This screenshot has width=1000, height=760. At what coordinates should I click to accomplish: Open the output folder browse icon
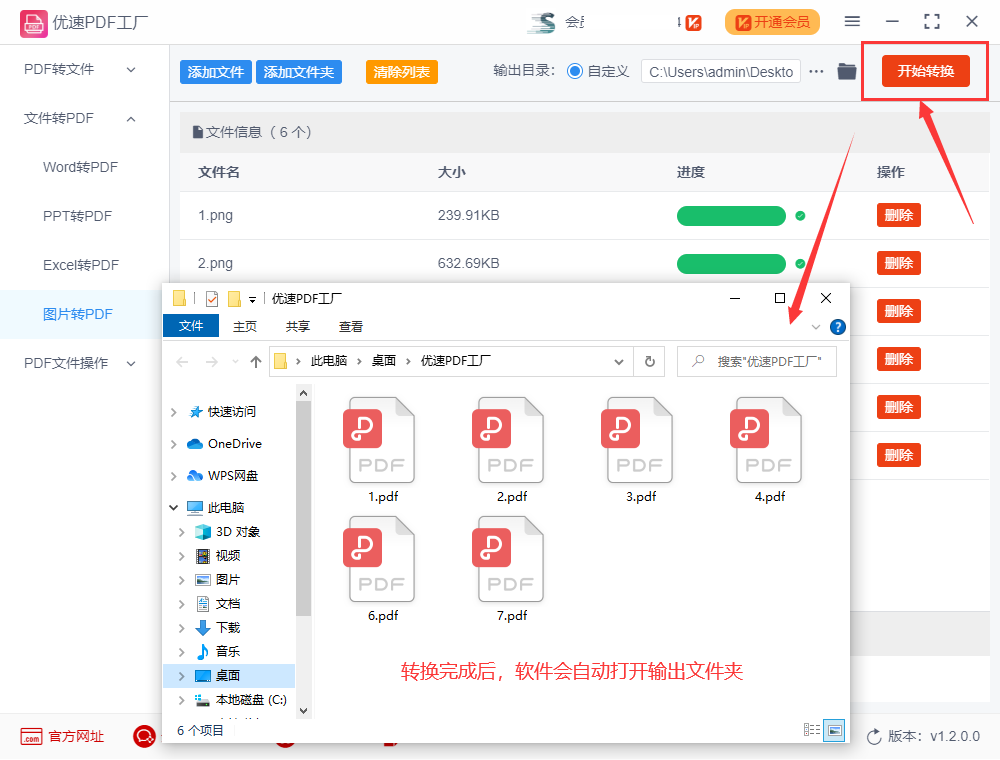pos(846,71)
